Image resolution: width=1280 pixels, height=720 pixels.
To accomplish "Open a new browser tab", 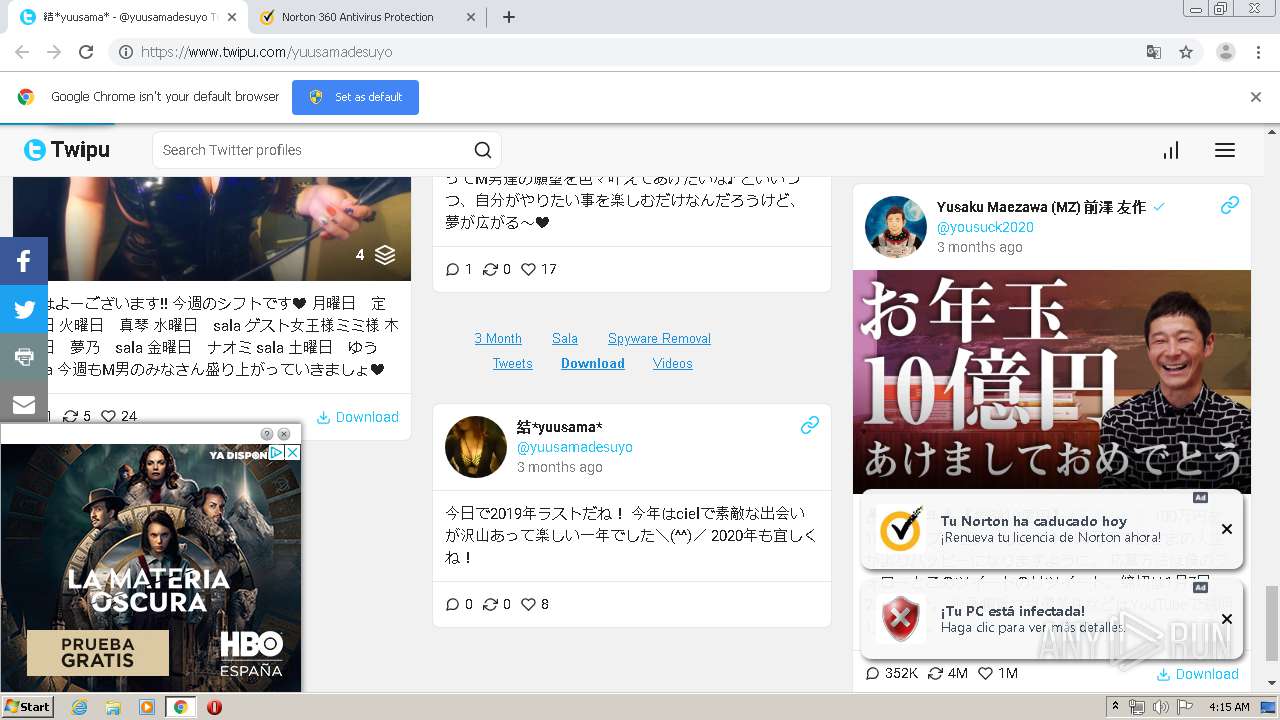I will 509,17.
